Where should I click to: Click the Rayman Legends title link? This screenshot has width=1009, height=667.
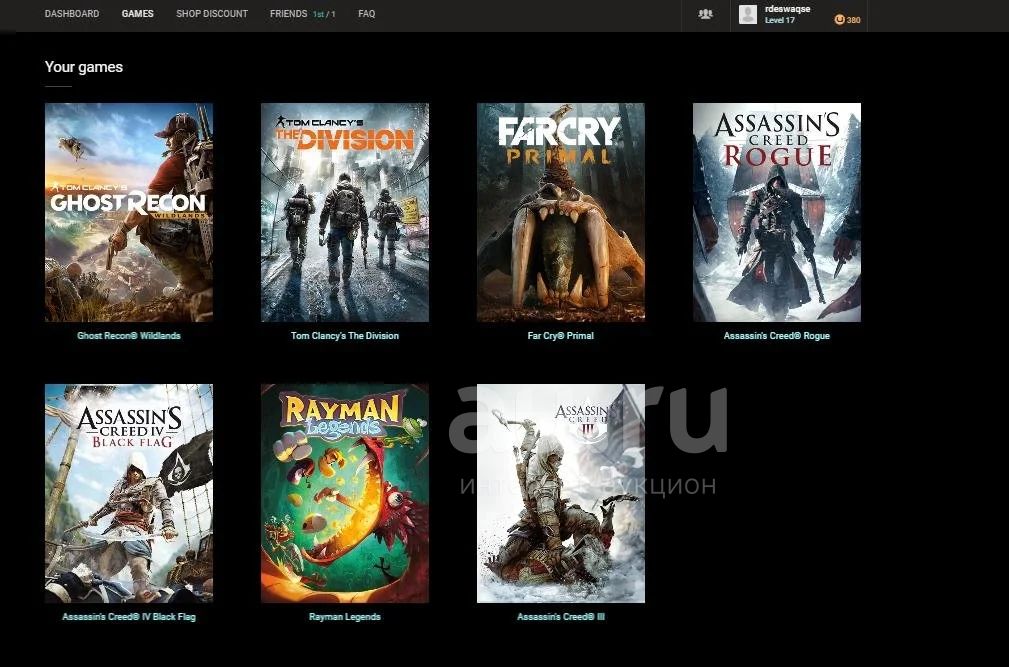pyautogui.click(x=345, y=617)
